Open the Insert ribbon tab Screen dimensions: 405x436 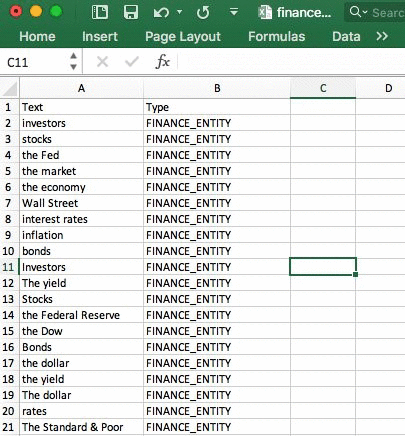coord(100,36)
